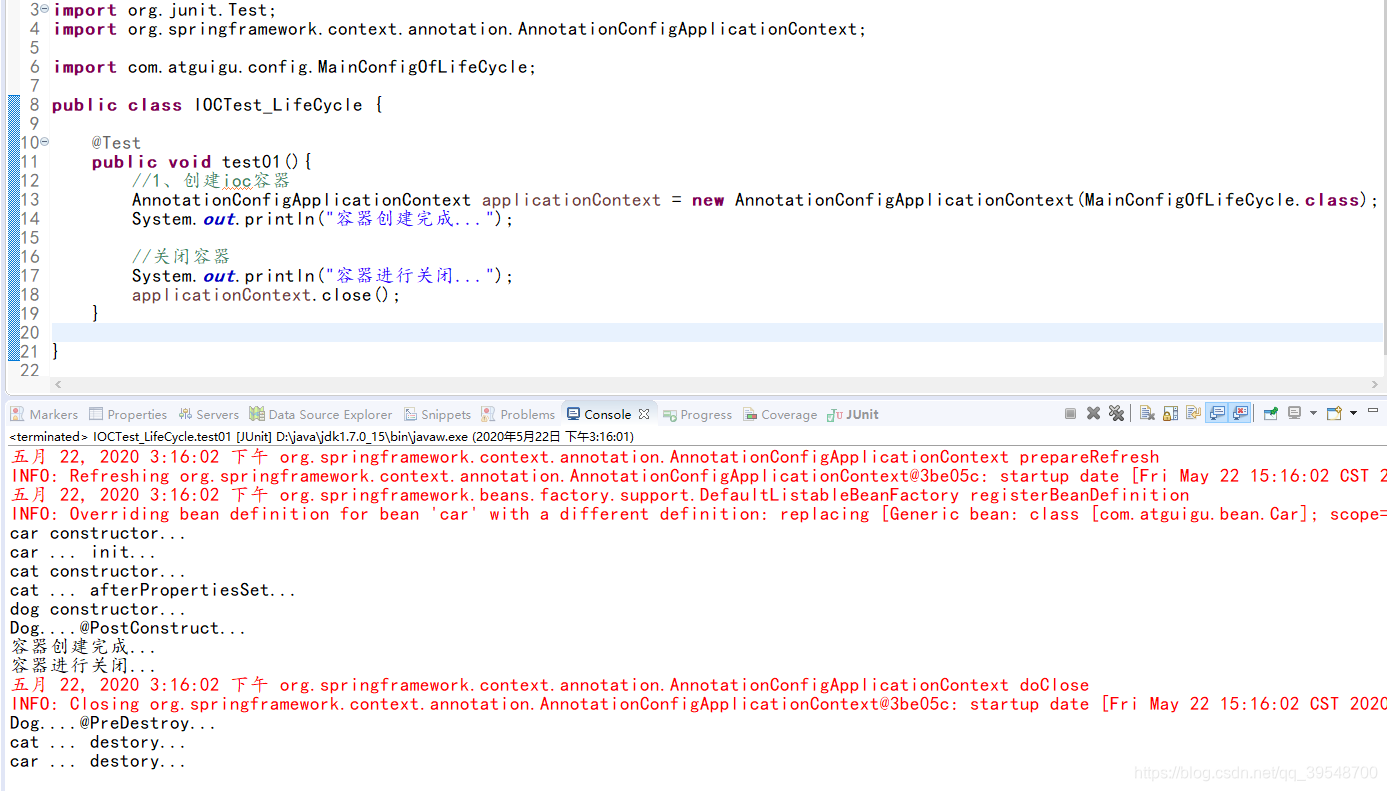
Task: Toggle Scroll Lock in console
Action: (x=1170, y=413)
